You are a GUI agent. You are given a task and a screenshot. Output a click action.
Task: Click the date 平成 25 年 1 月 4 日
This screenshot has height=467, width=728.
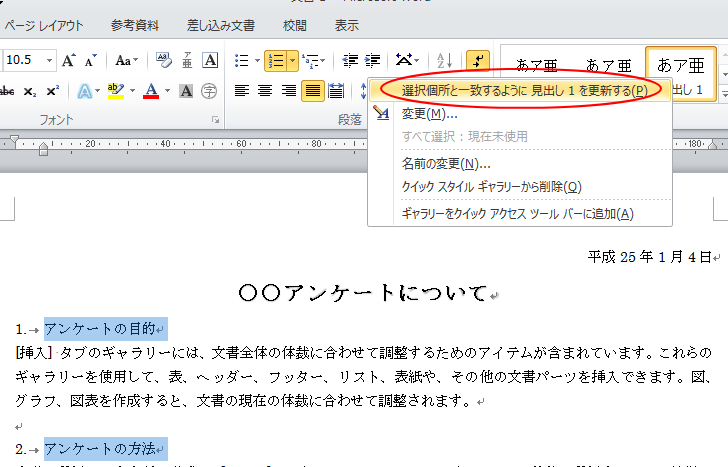pos(649,257)
